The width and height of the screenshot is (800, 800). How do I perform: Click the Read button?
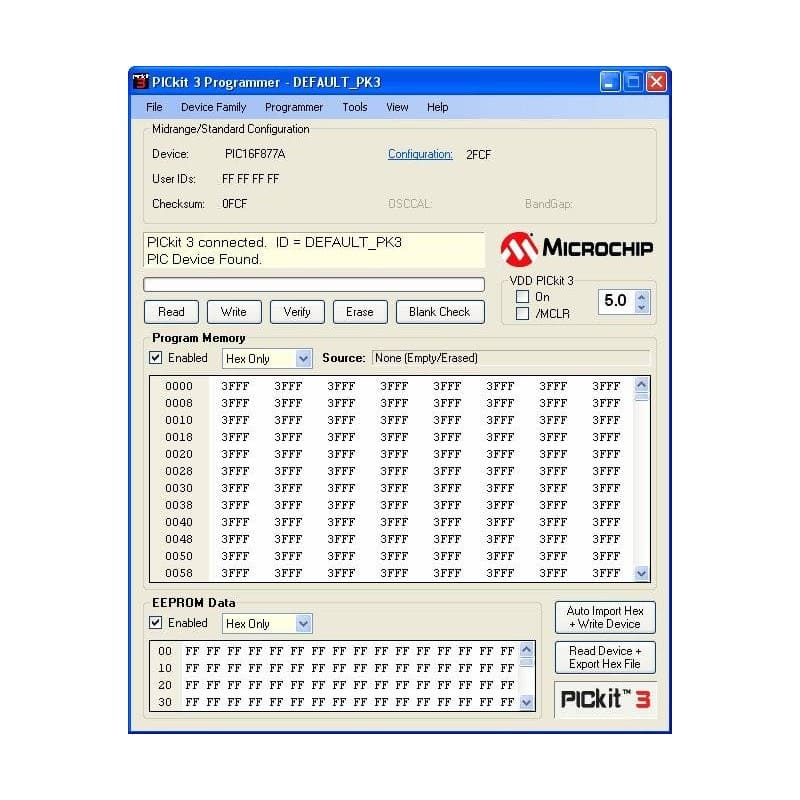tap(171, 312)
